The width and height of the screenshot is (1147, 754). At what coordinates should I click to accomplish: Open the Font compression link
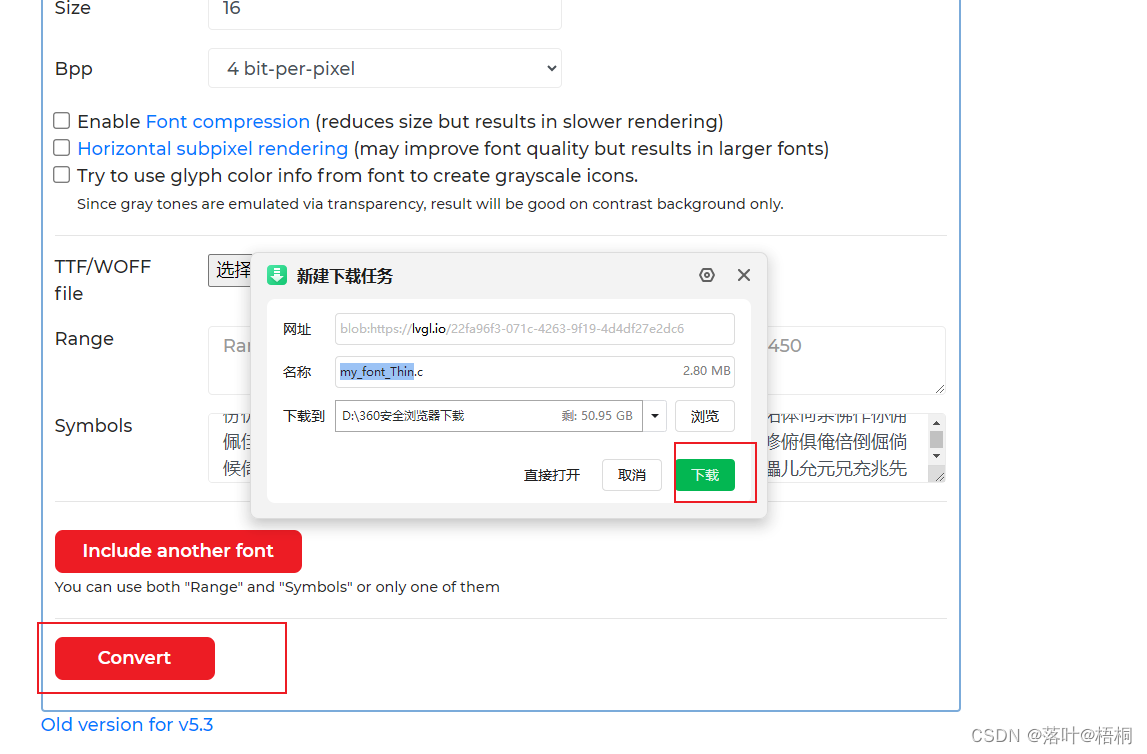pos(227,121)
